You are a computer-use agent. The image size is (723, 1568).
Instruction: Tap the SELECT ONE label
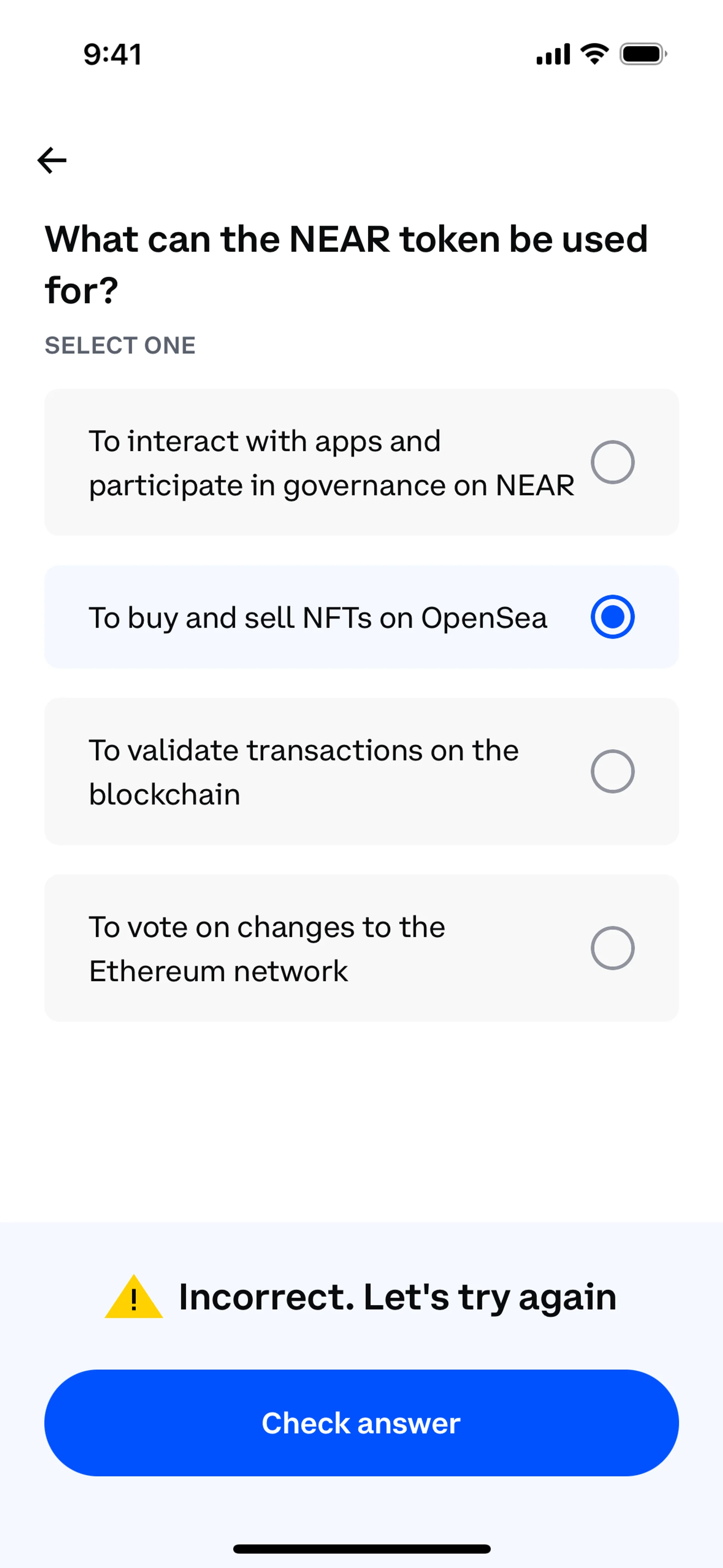tap(120, 345)
